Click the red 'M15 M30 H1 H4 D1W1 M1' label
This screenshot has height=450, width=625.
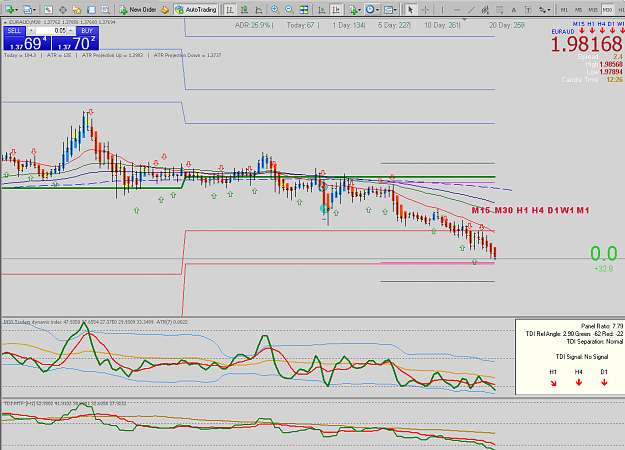(x=530, y=210)
